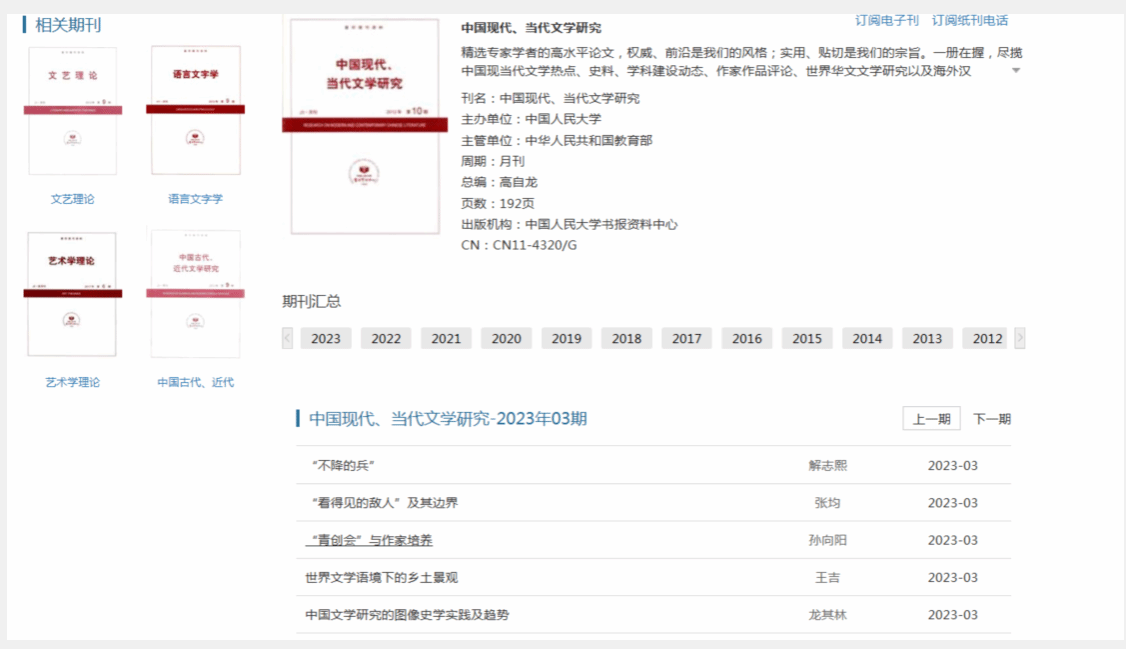1126x649 pixels.
Task: Expand the journal description with the down arrow
Action: 1016,71
